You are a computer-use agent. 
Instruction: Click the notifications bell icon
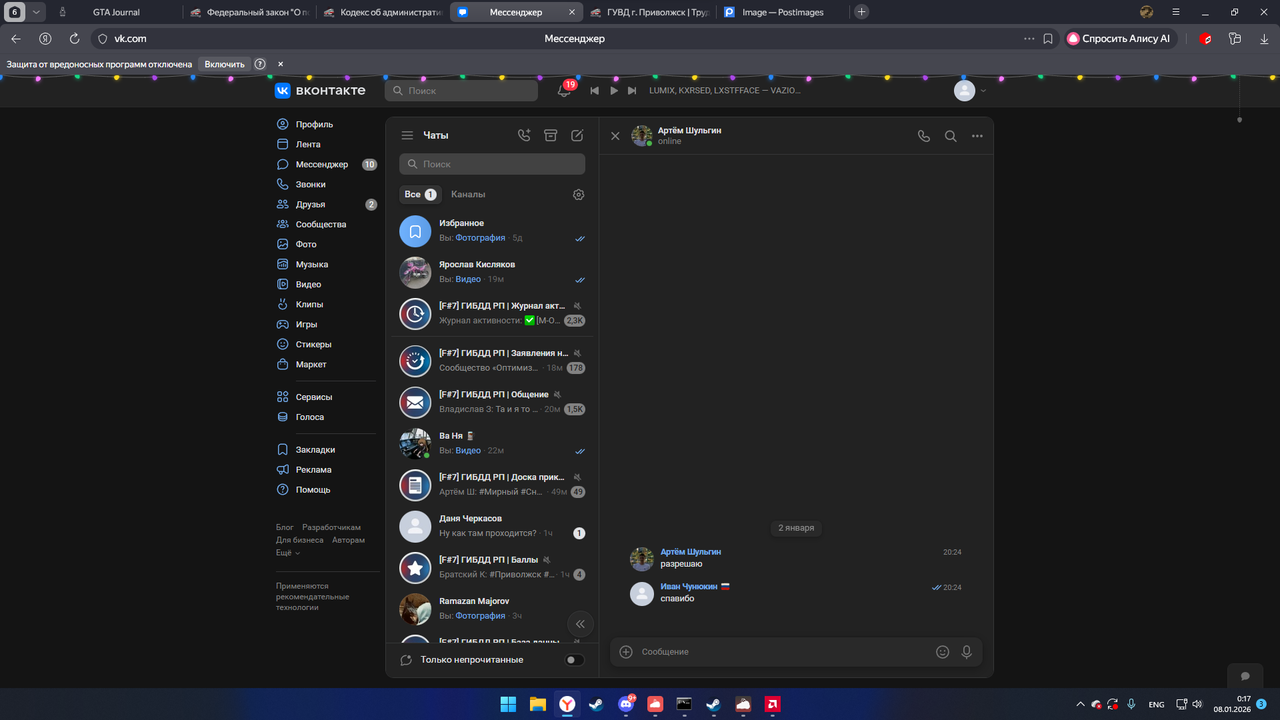564,90
